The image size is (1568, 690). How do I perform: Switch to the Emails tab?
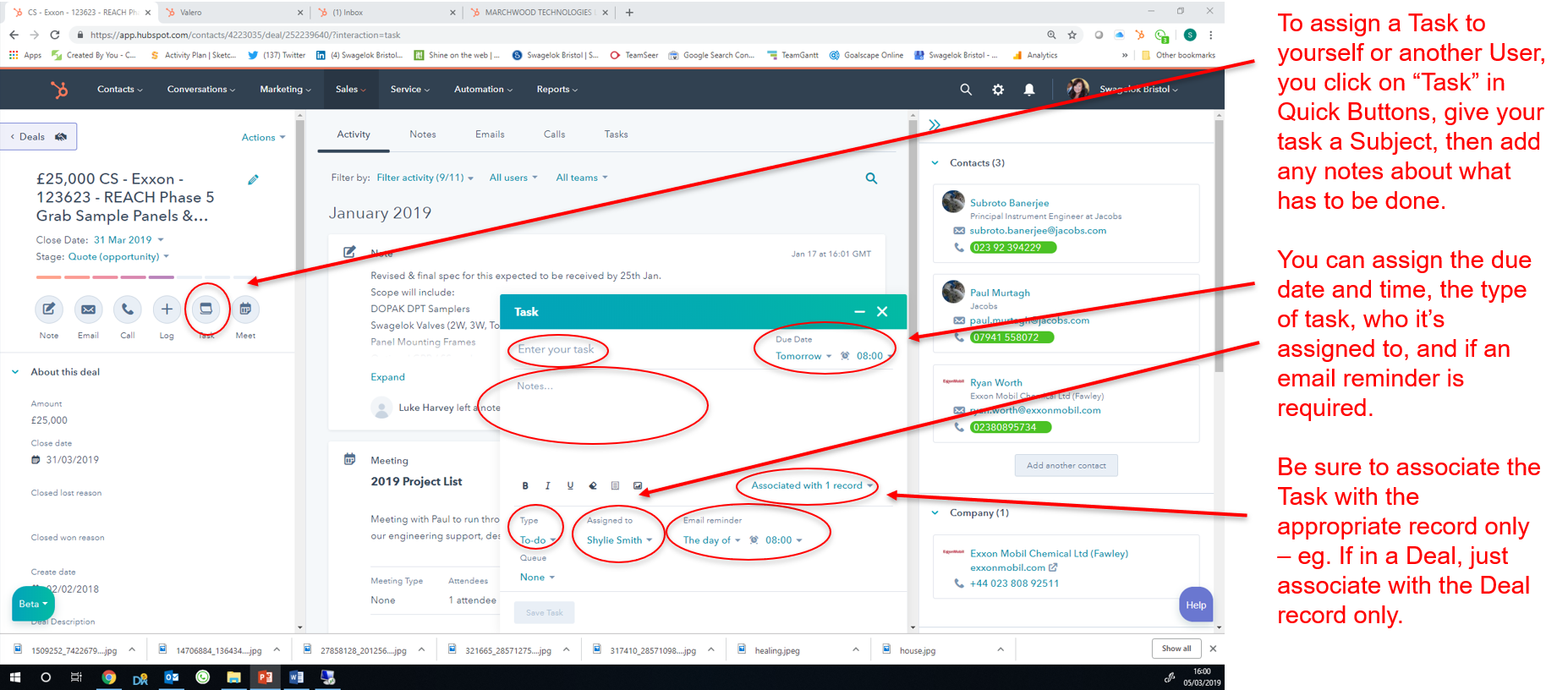pos(490,134)
